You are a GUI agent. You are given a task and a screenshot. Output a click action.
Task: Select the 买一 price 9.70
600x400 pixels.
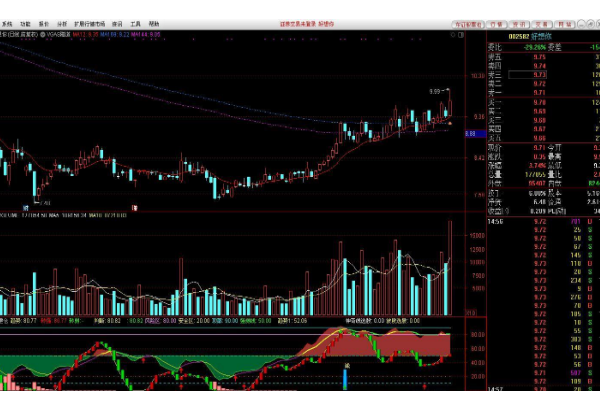[x=540, y=103]
